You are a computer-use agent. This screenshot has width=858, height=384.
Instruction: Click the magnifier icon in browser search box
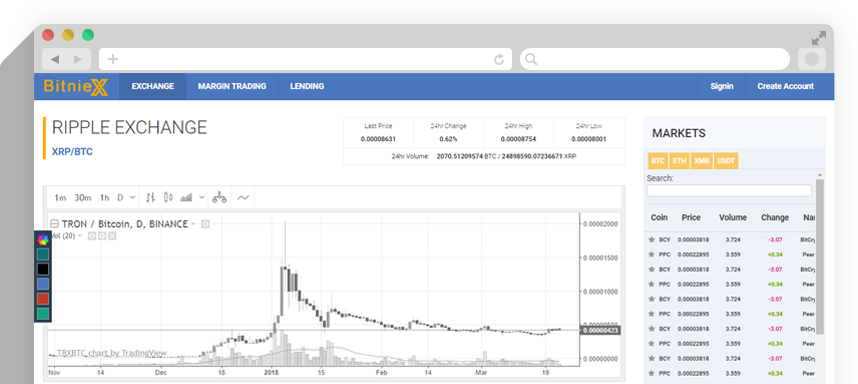point(531,59)
